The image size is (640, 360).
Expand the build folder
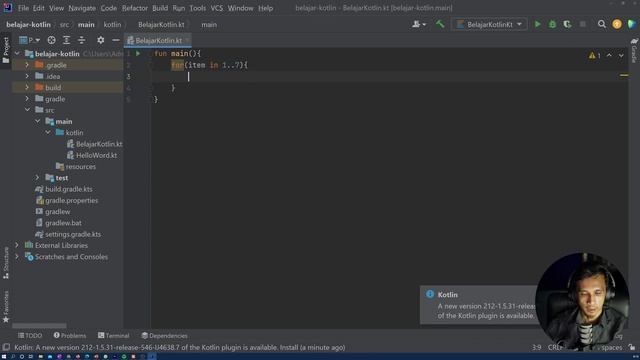point(27,87)
